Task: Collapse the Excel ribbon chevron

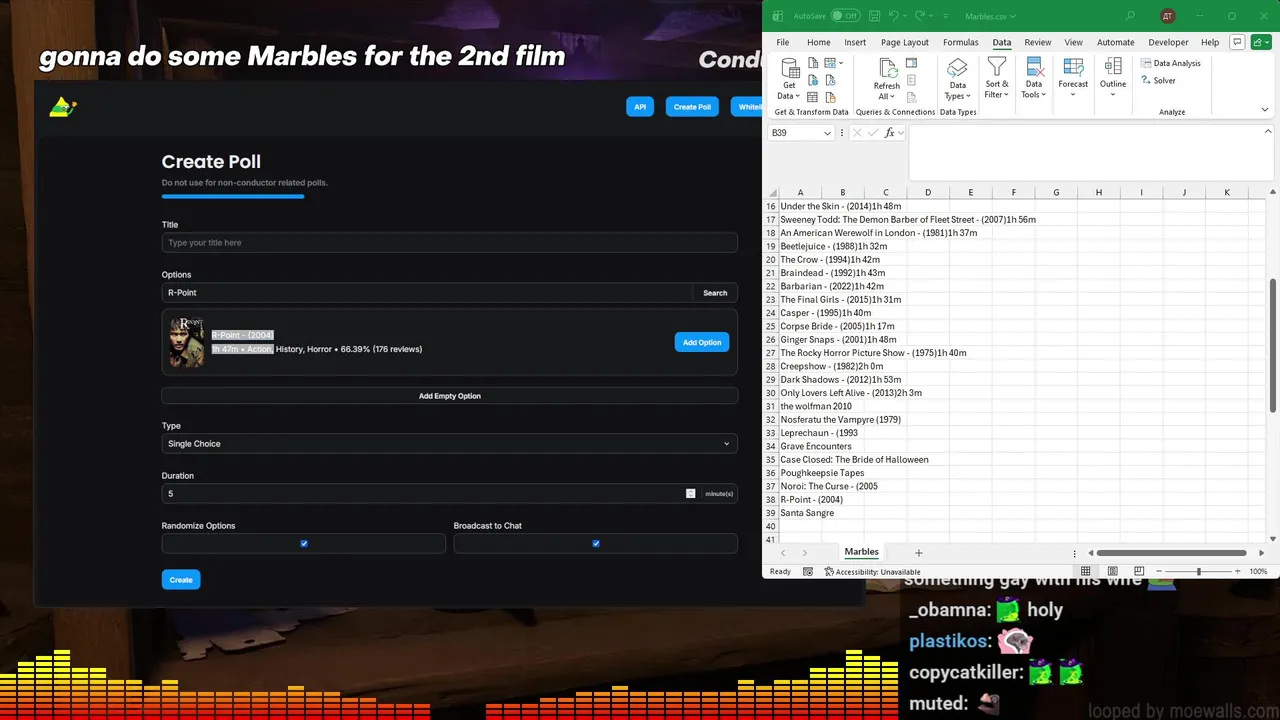Action: pos(1265,112)
